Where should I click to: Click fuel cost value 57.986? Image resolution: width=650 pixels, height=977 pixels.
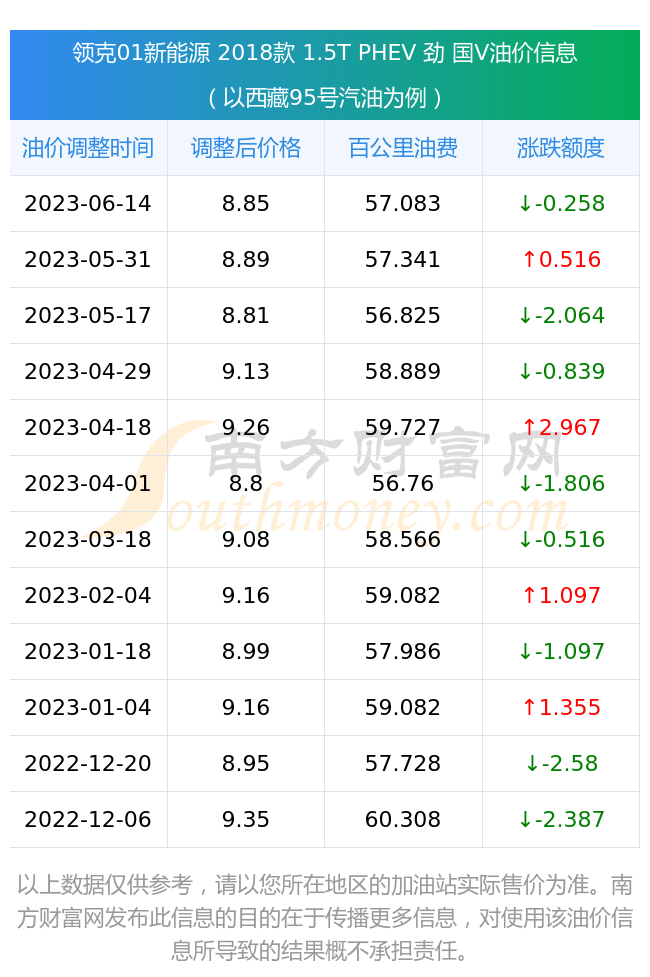[403, 652]
